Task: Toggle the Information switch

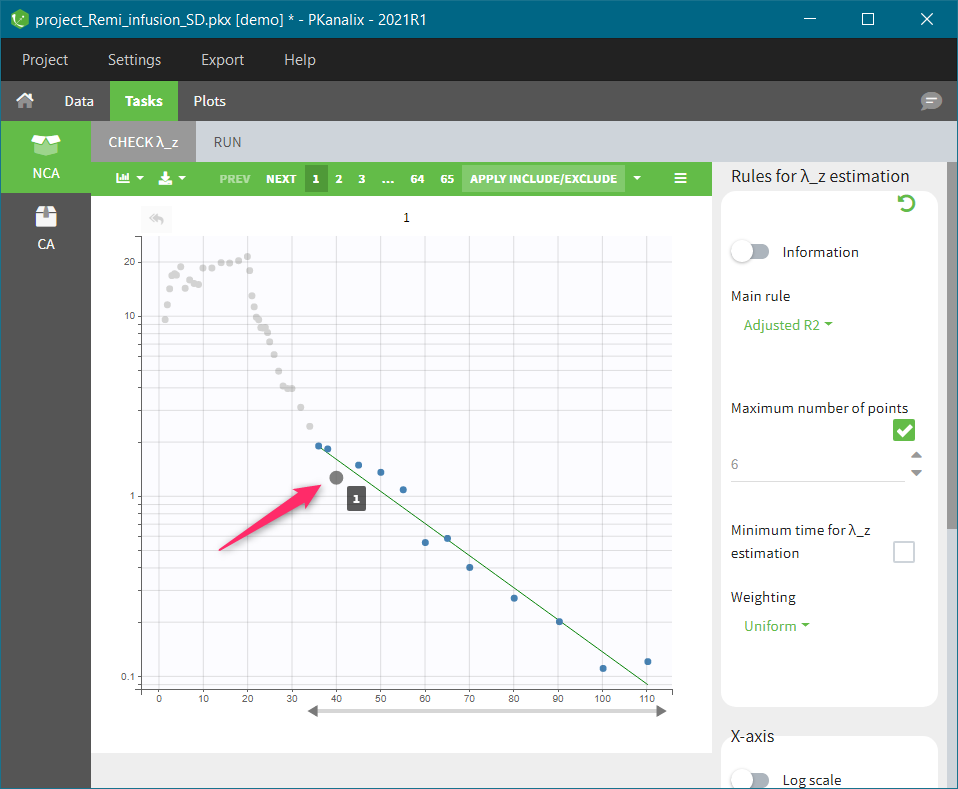Action: click(750, 252)
